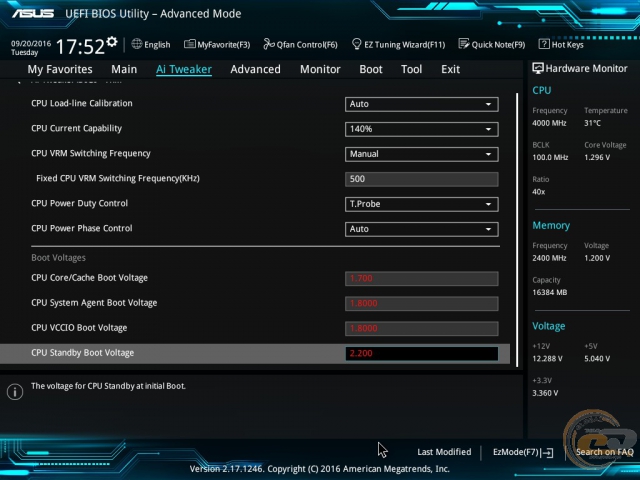The height and width of the screenshot is (480, 640).
Task: Click the globe language icon
Action: point(137,44)
